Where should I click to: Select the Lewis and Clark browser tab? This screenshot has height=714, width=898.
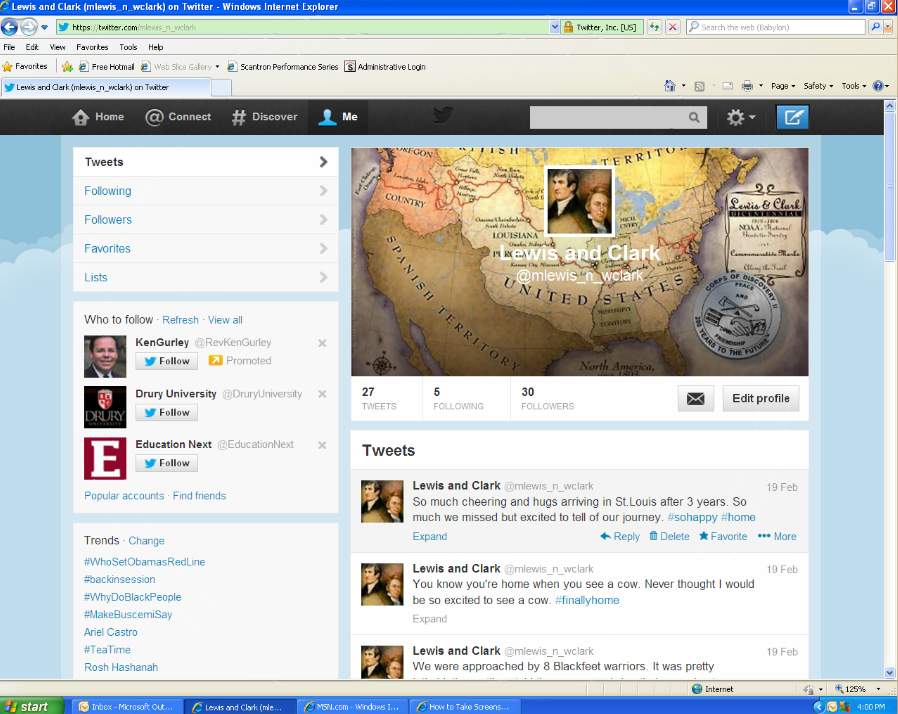coord(106,87)
